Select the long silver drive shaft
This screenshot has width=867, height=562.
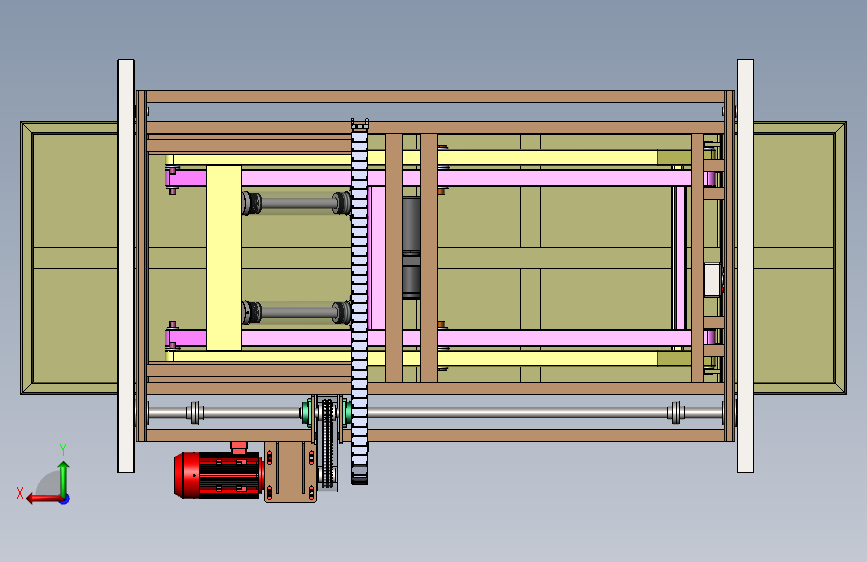click(435, 413)
